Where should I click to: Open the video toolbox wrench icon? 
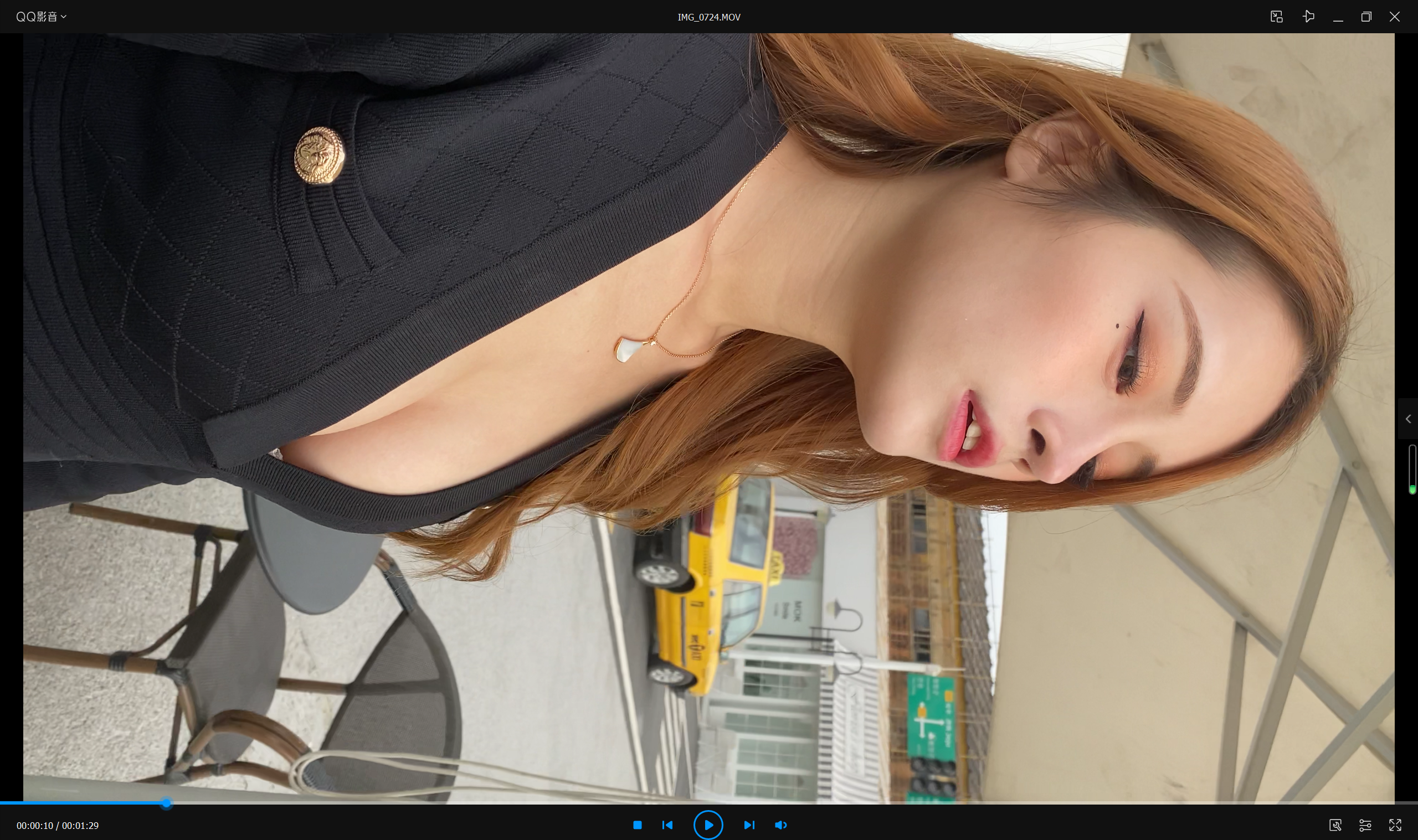(x=1335, y=824)
